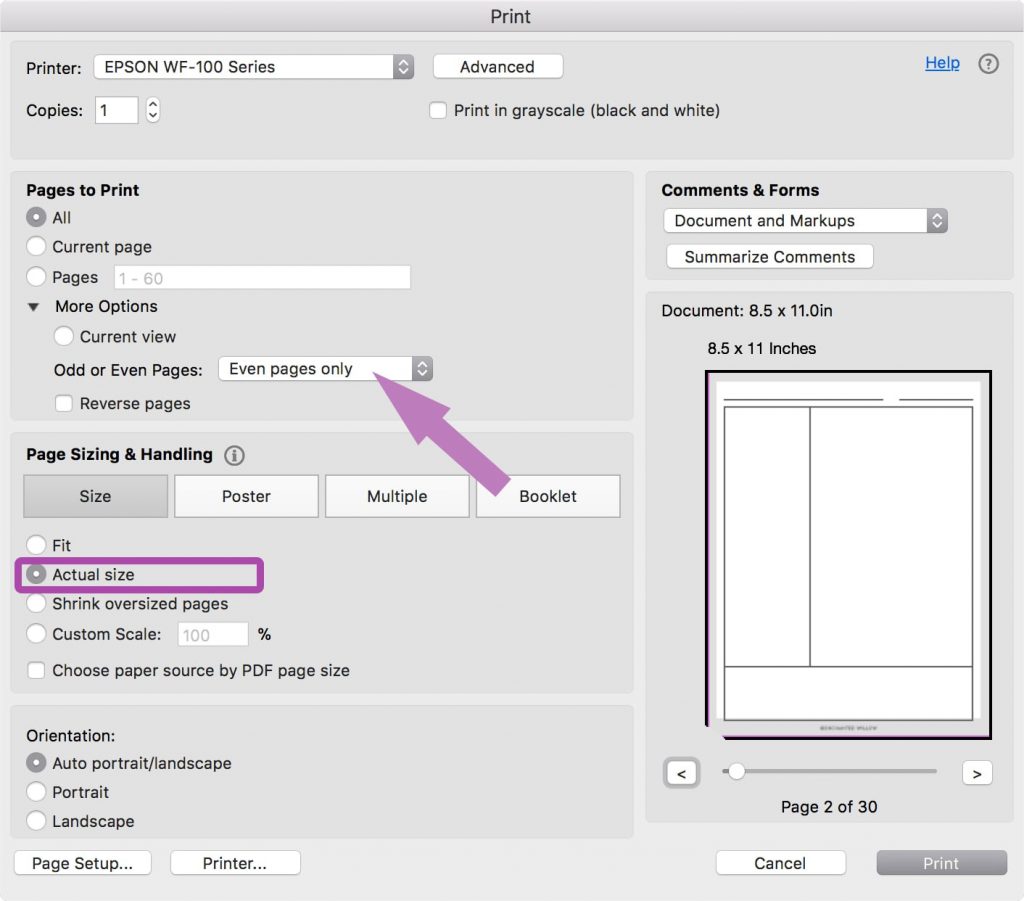This screenshot has width=1024, height=901.
Task: Select the Landscape orientation radio button
Action: click(x=36, y=821)
